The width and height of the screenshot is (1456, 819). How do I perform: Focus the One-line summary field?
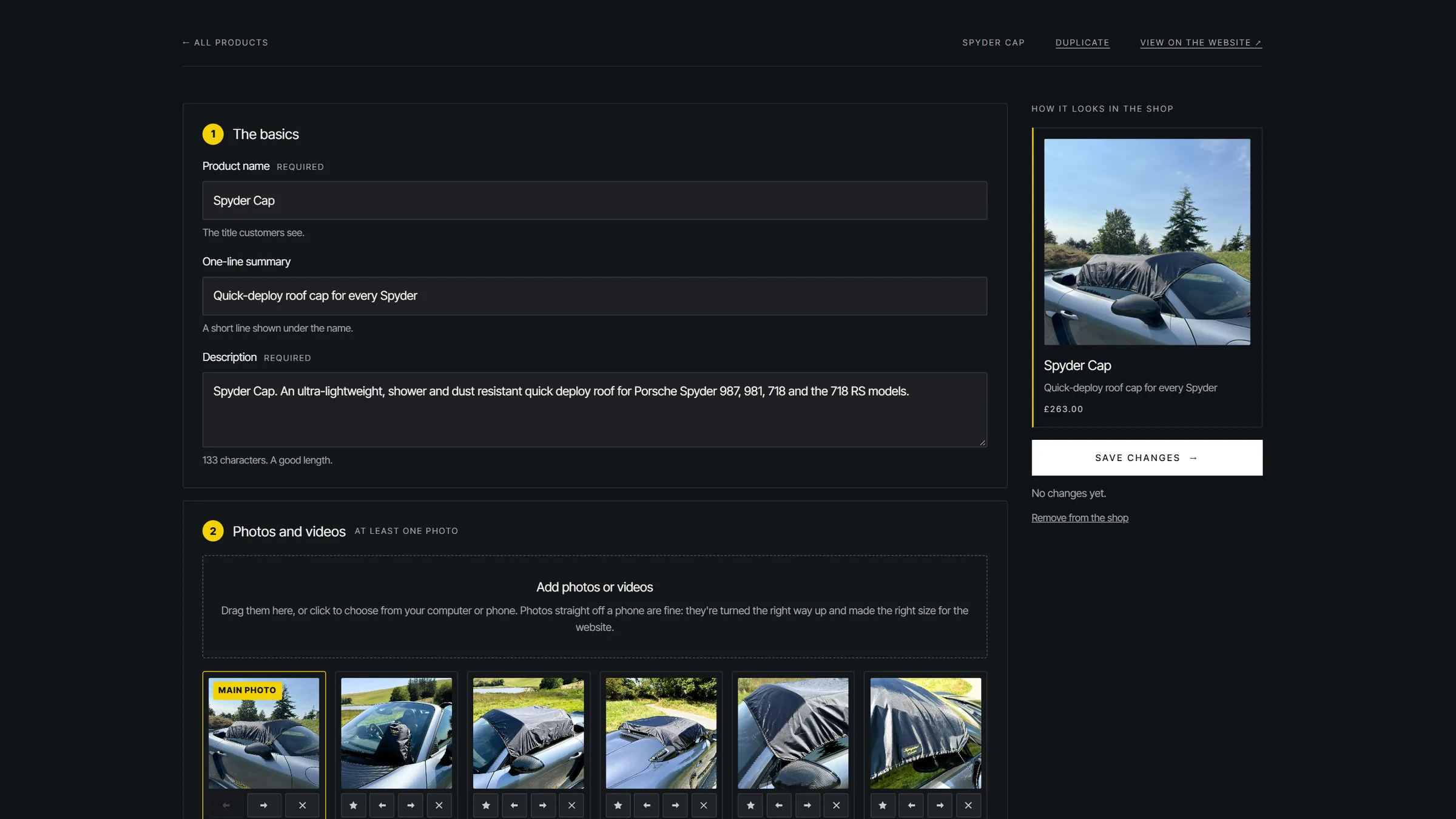pyautogui.click(x=595, y=296)
